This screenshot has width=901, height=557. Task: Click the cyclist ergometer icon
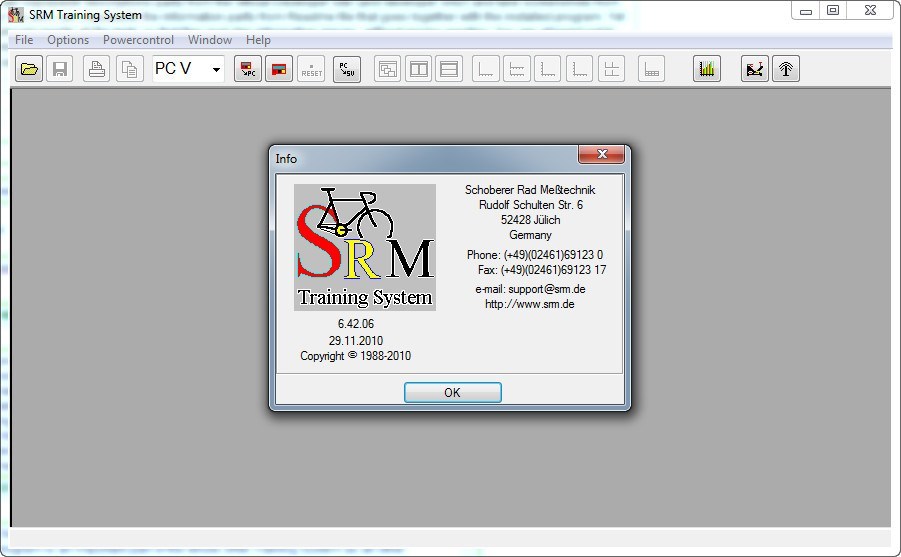755,70
